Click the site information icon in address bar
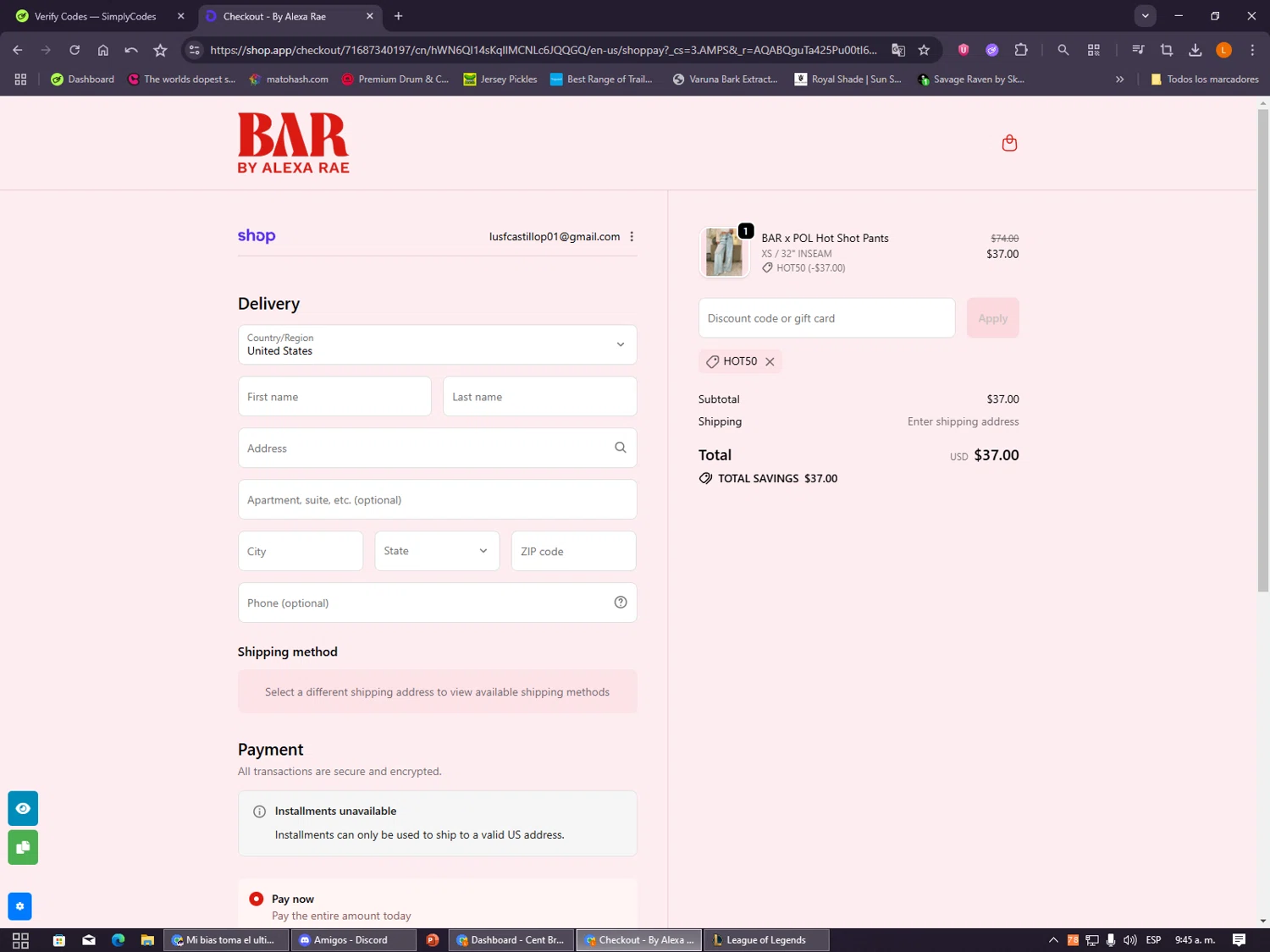The width and height of the screenshot is (1270, 952). click(x=195, y=50)
